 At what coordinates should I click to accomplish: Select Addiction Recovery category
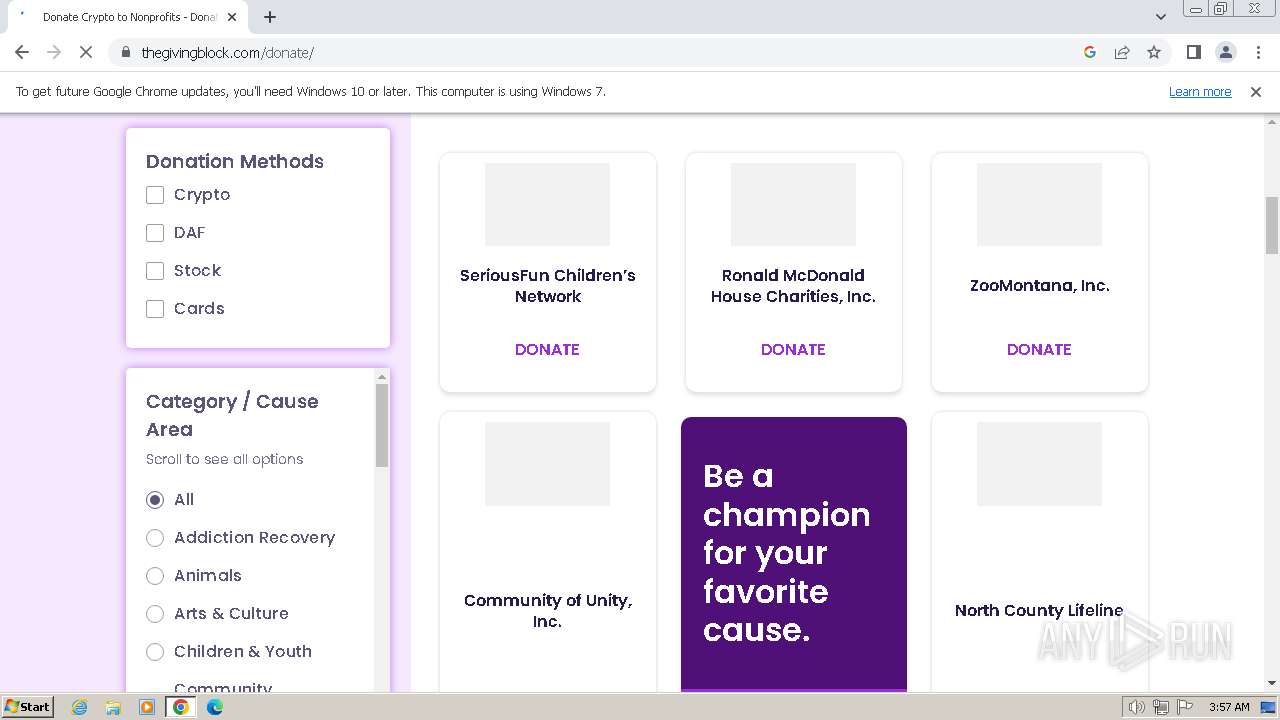[x=155, y=538]
